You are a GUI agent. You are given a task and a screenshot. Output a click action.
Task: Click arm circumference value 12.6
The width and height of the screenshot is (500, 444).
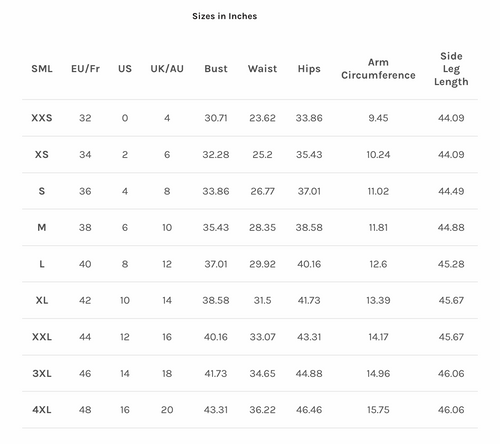pyautogui.click(x=378, y=264)
